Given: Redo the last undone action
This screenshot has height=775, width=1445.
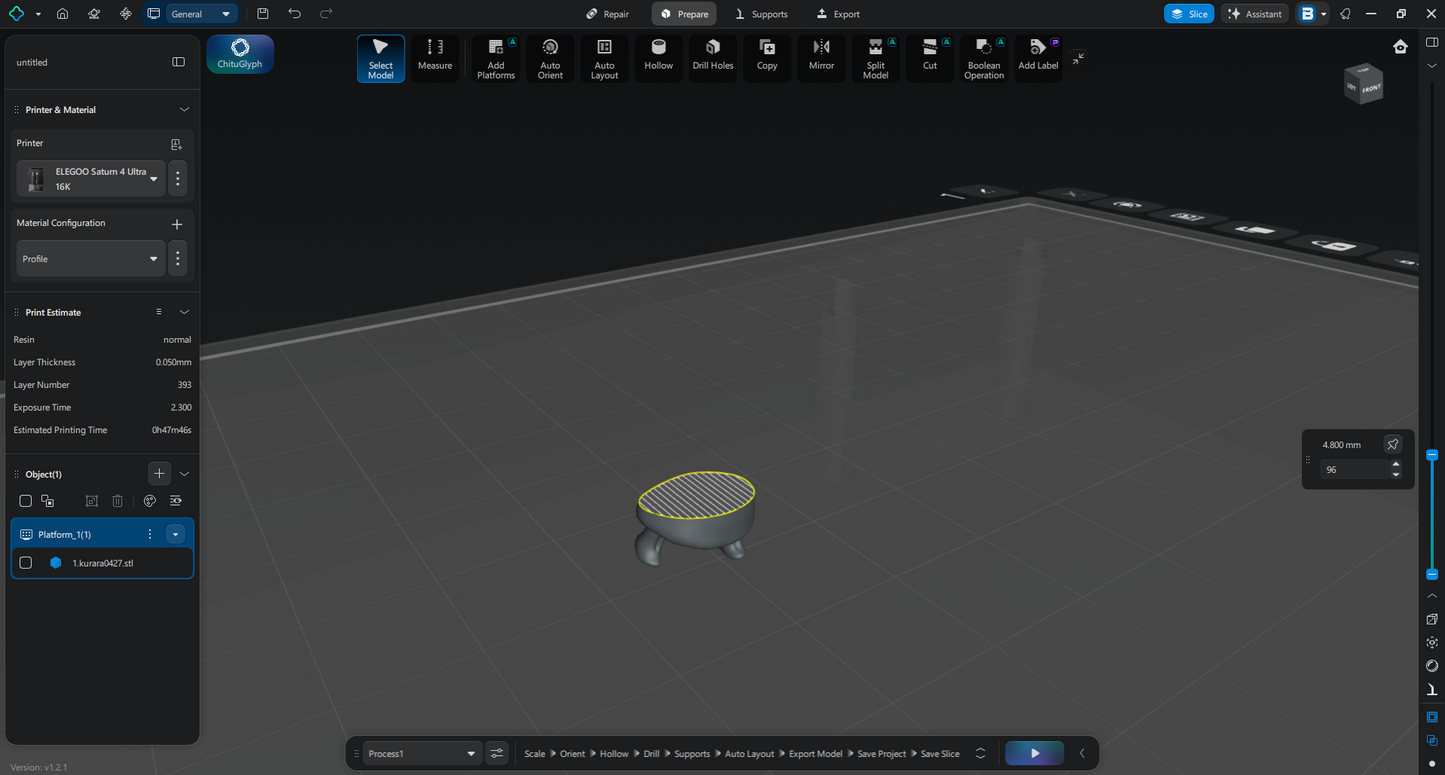Looking at the screenshot, I should [326, 14].
